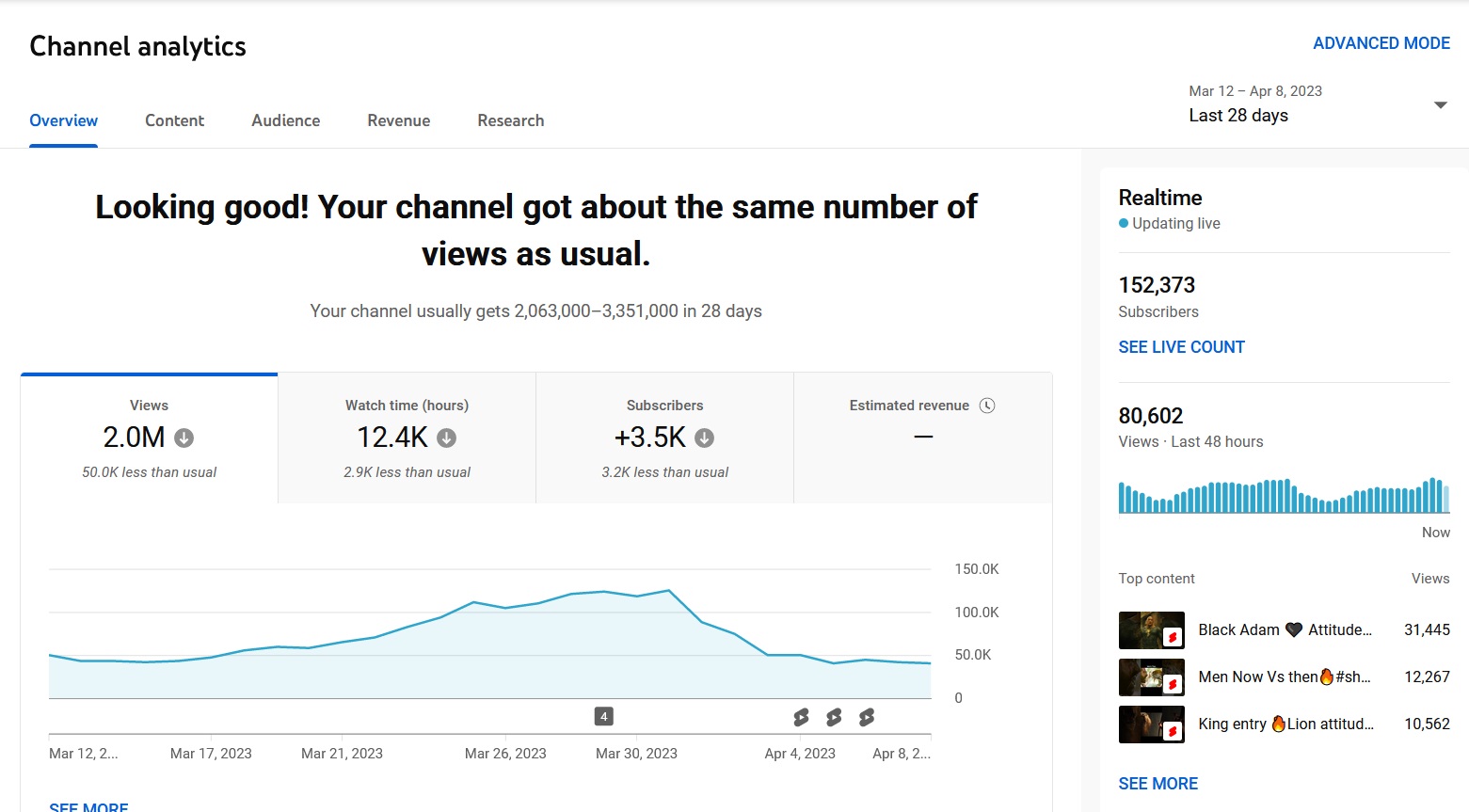Click the 'Men Now Vs then' video title
This screenshot has height=812, width=1469.
pos(1284,677)
